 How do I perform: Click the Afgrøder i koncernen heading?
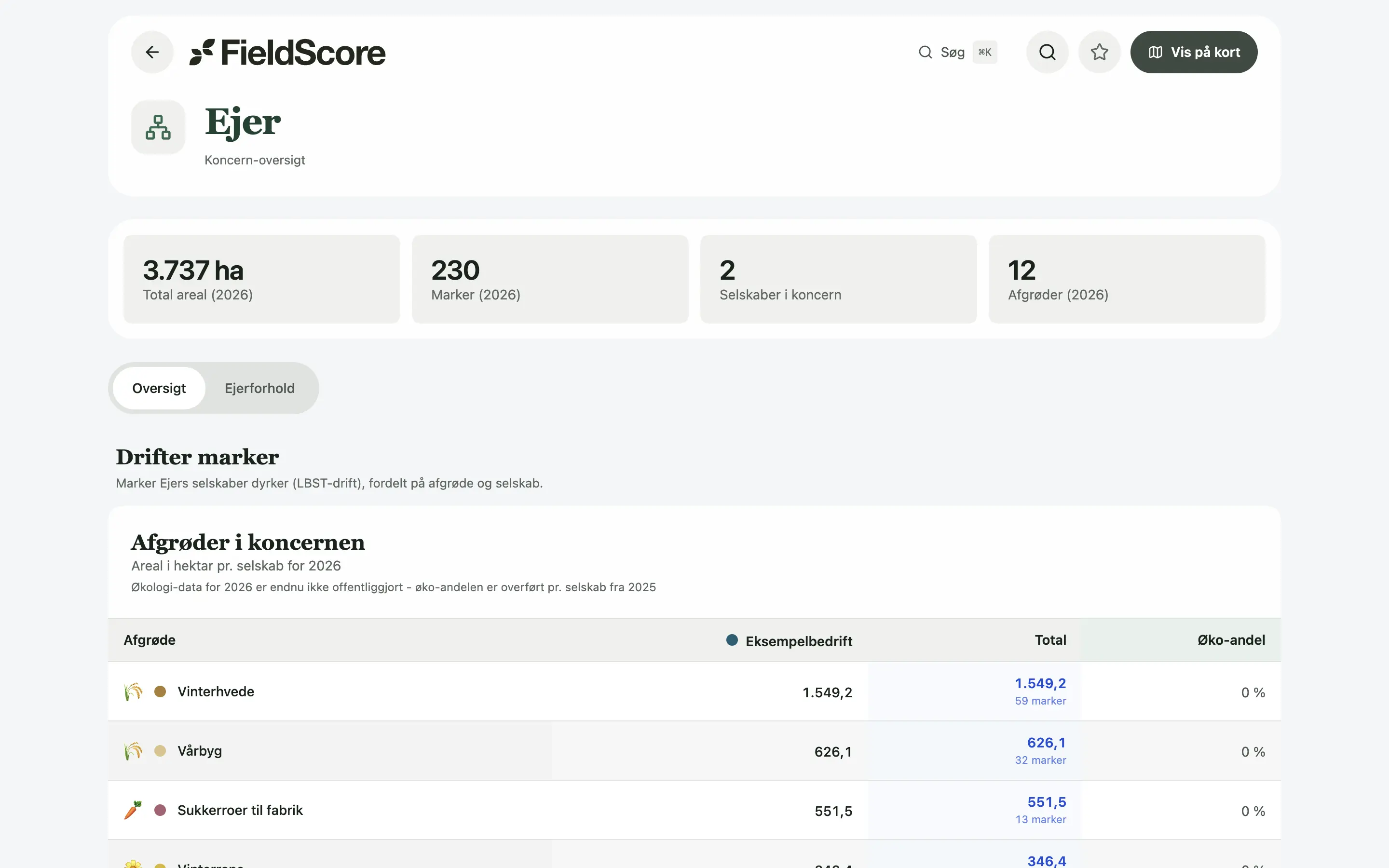tap(248, 542)
